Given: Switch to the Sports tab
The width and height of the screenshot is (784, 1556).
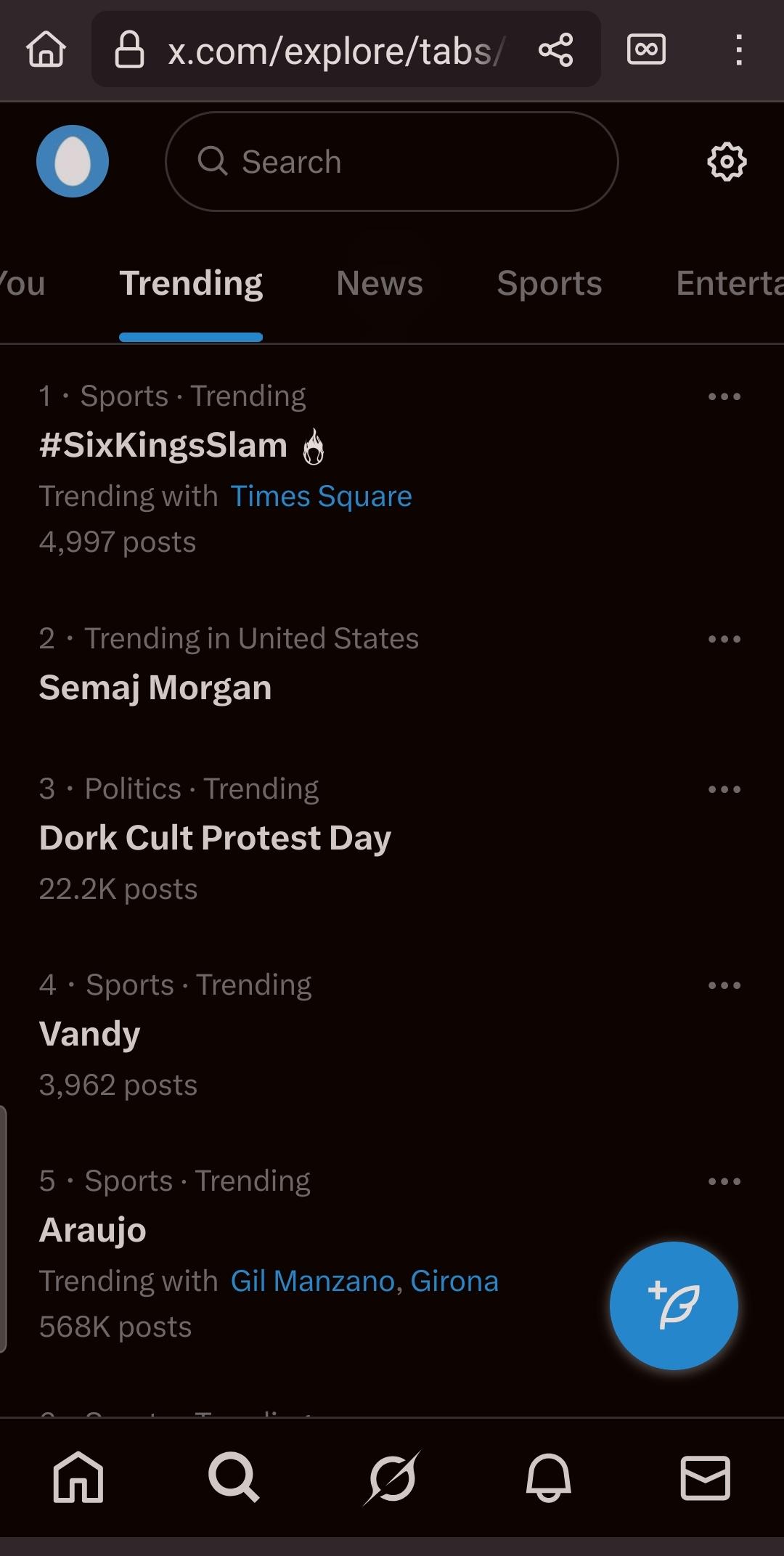Looking at the screenshot, I should [x=549, y=283].
